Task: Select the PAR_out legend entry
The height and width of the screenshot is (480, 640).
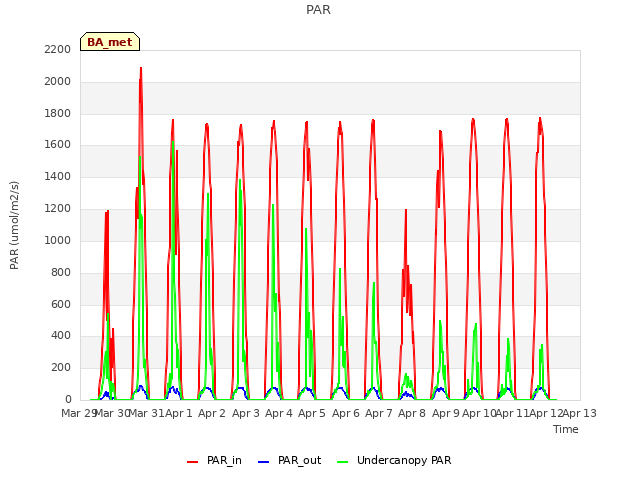Action: click(x=290, y=460)
